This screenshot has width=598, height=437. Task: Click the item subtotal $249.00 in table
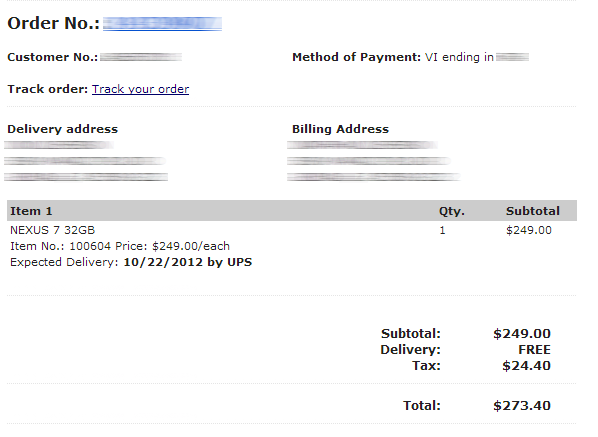(529, 230)
